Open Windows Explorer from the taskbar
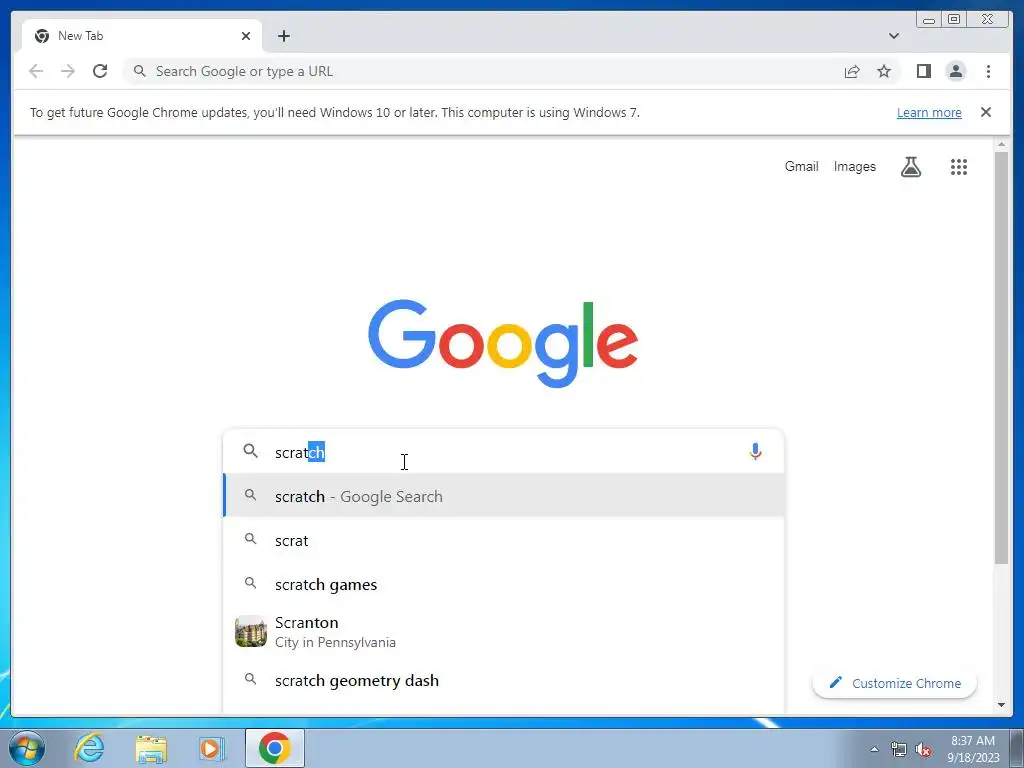This screenshot has height=768, width=1024. 152,748
